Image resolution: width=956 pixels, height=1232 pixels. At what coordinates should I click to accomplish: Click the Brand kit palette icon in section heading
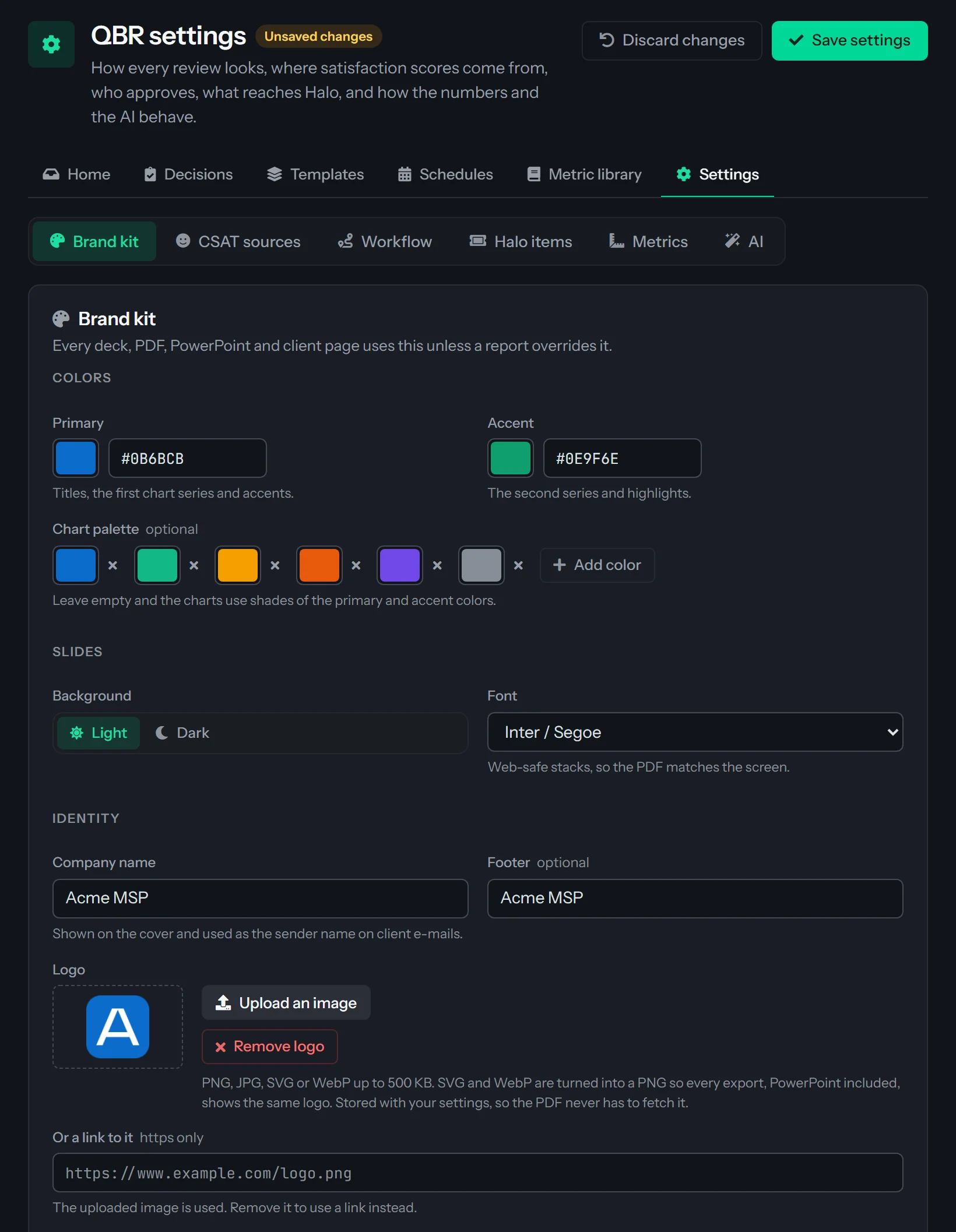click(x=61, y=319)
